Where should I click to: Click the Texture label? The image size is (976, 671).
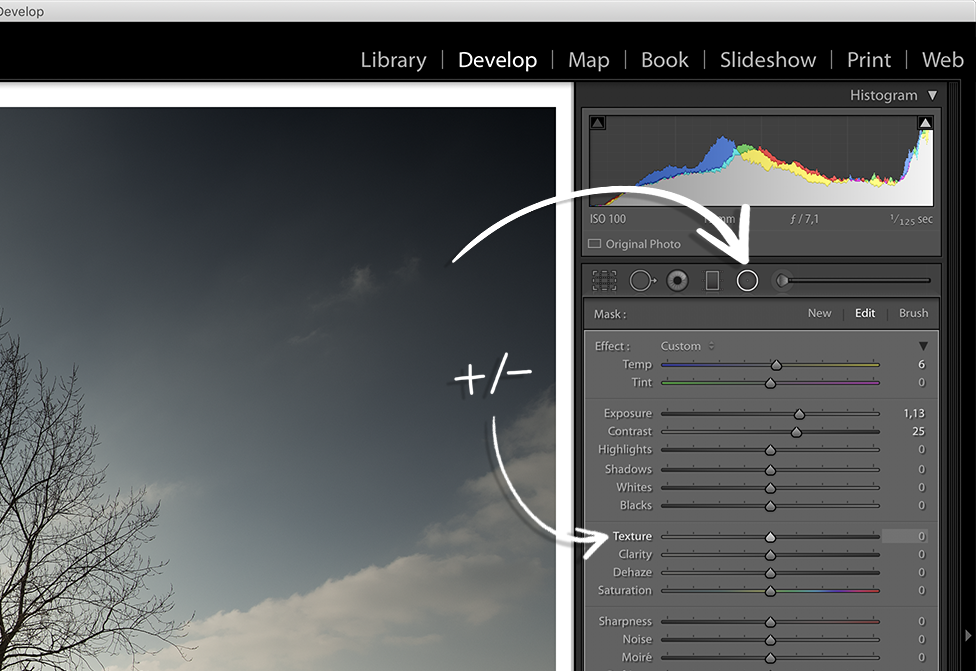coord(632,536)
